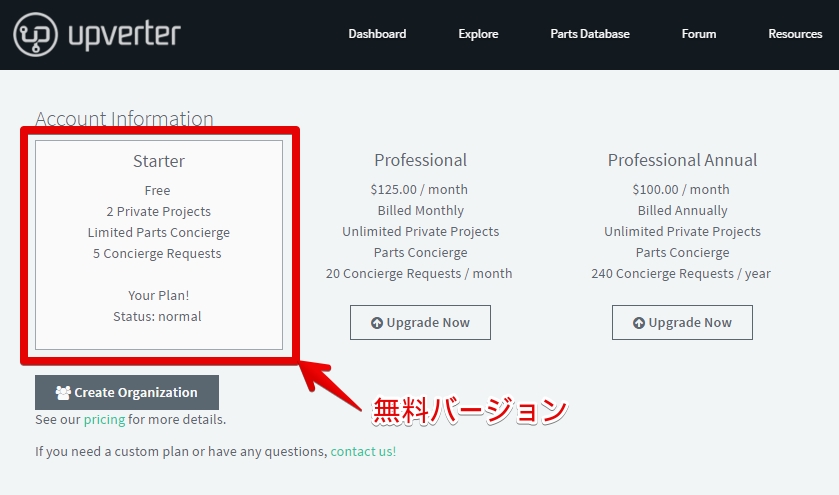This screenshot has width=839, height=495.
Task: Click Upgrade Now under Professional plan
Action: (420, 323)
